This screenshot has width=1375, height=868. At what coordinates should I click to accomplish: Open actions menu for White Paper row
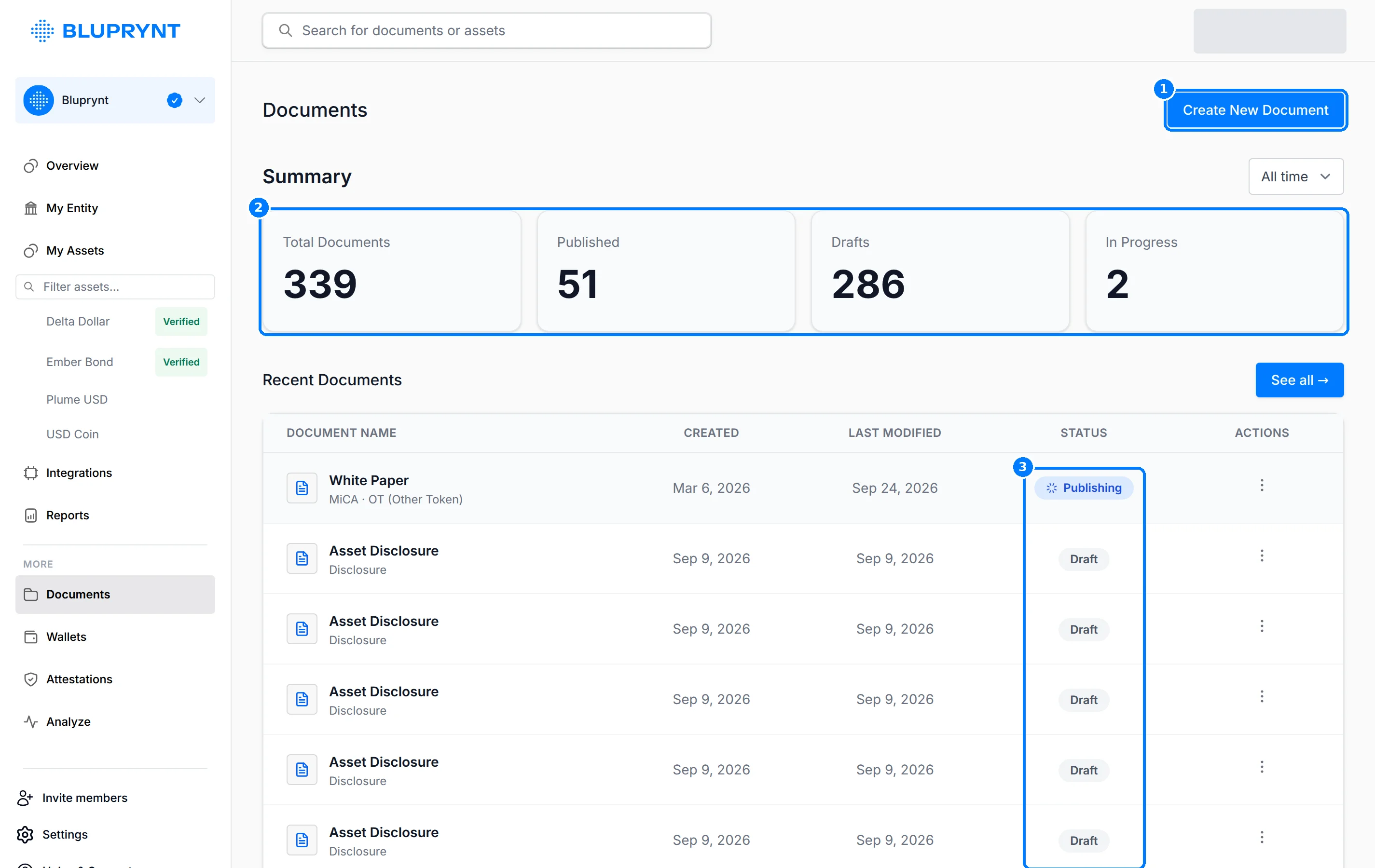1261,485
